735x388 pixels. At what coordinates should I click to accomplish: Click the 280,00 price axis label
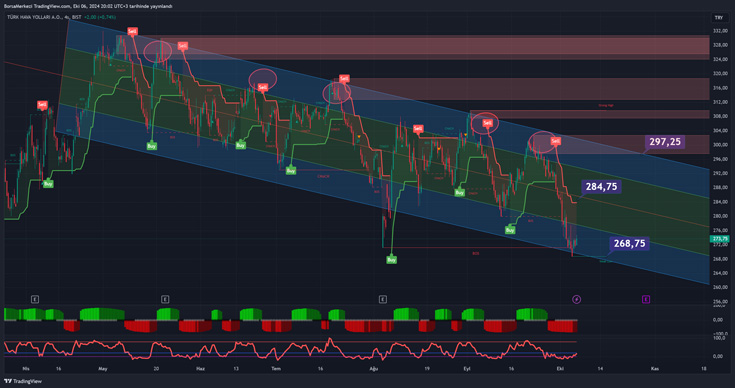pyautogui.click(x=720, y=216)
